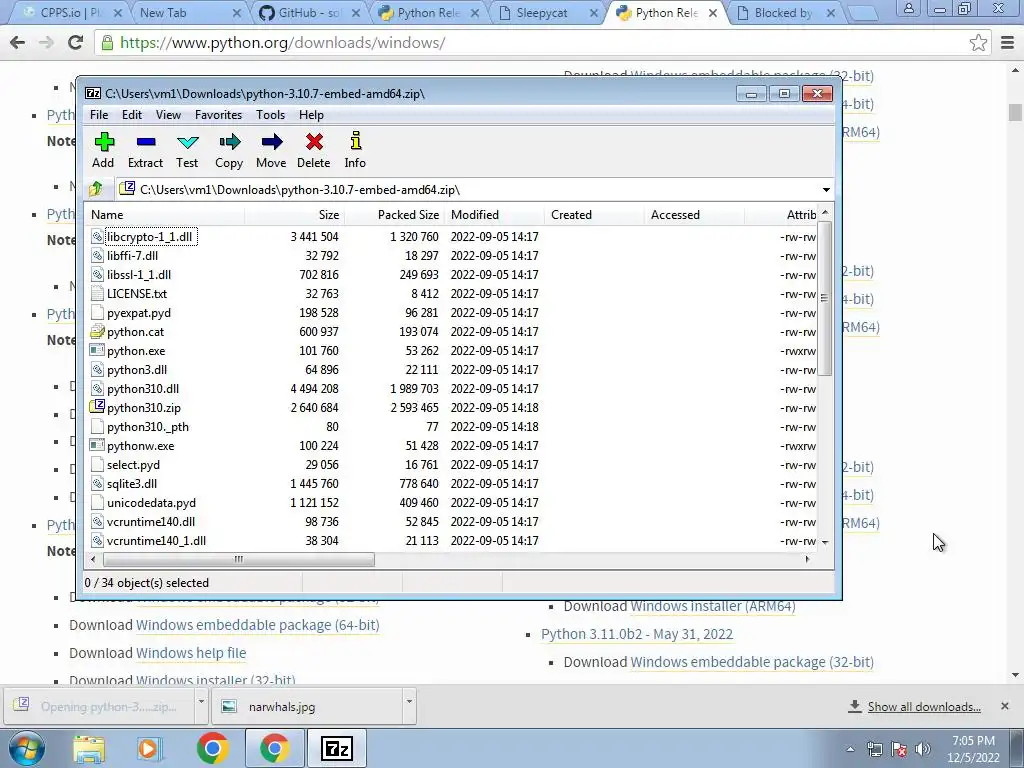Switch to 7-Zip taskbar button
Viewport: 1024px width, 768px height.
tap(337, 748)
